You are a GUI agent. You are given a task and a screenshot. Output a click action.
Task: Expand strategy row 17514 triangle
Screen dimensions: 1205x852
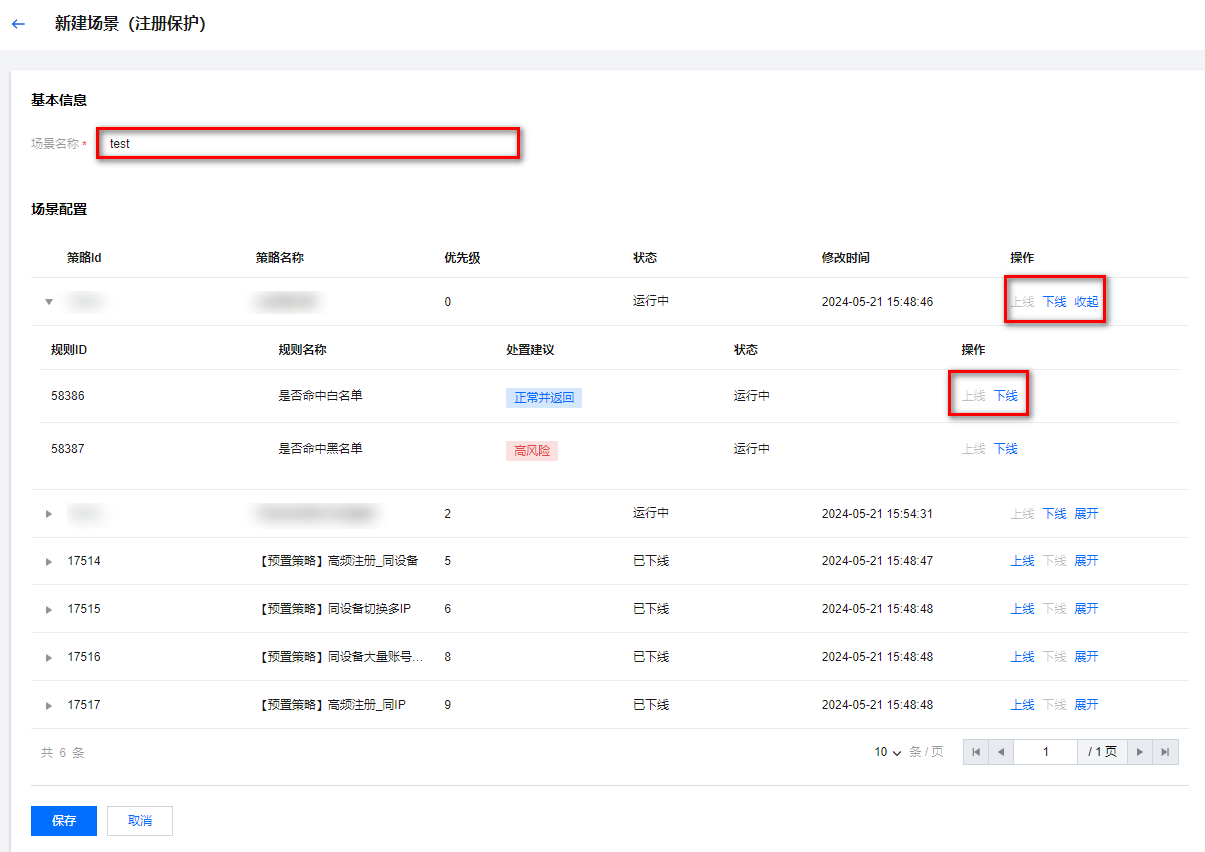tap(49, 562)
